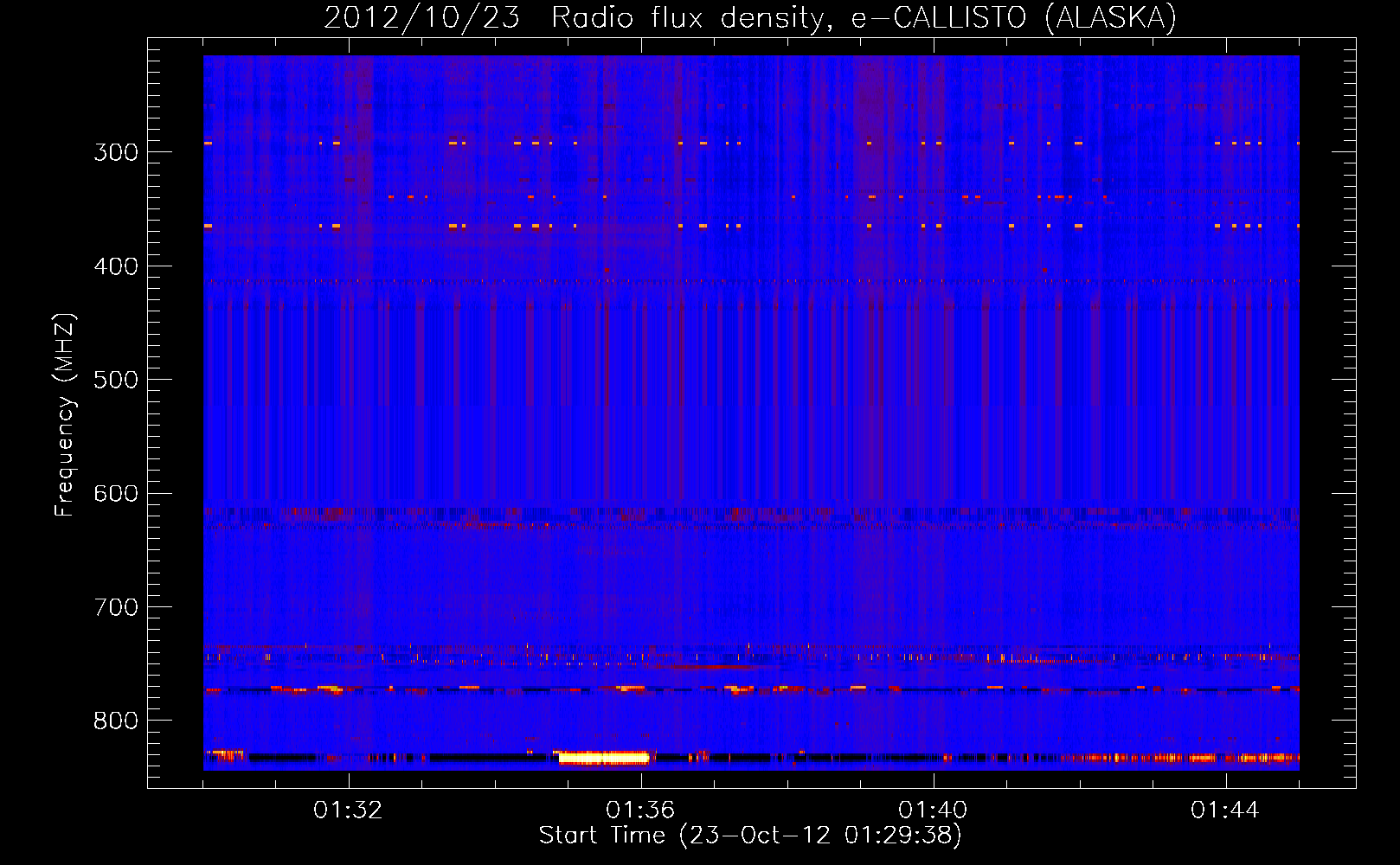
Task: Click the 700 frequency tick label
Action: [x=116, y=607]
